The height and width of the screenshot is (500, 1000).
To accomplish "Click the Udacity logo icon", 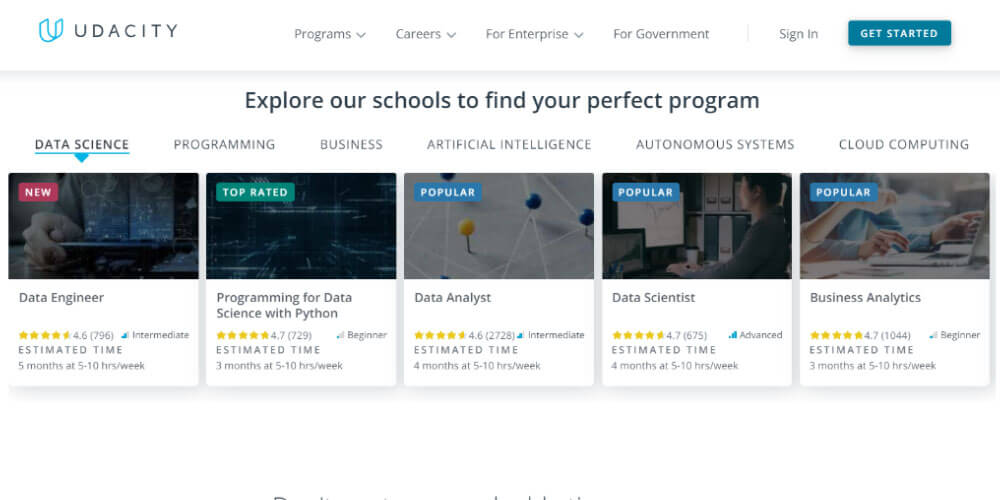I will 50,31.
